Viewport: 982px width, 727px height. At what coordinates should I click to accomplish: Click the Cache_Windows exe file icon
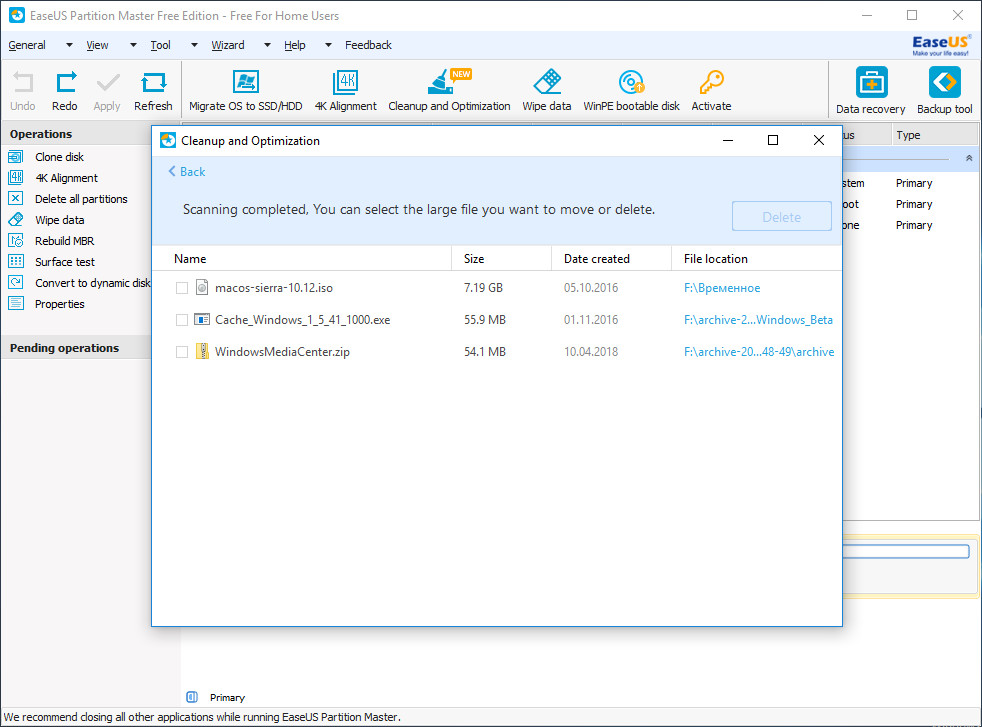pos(202,319)
